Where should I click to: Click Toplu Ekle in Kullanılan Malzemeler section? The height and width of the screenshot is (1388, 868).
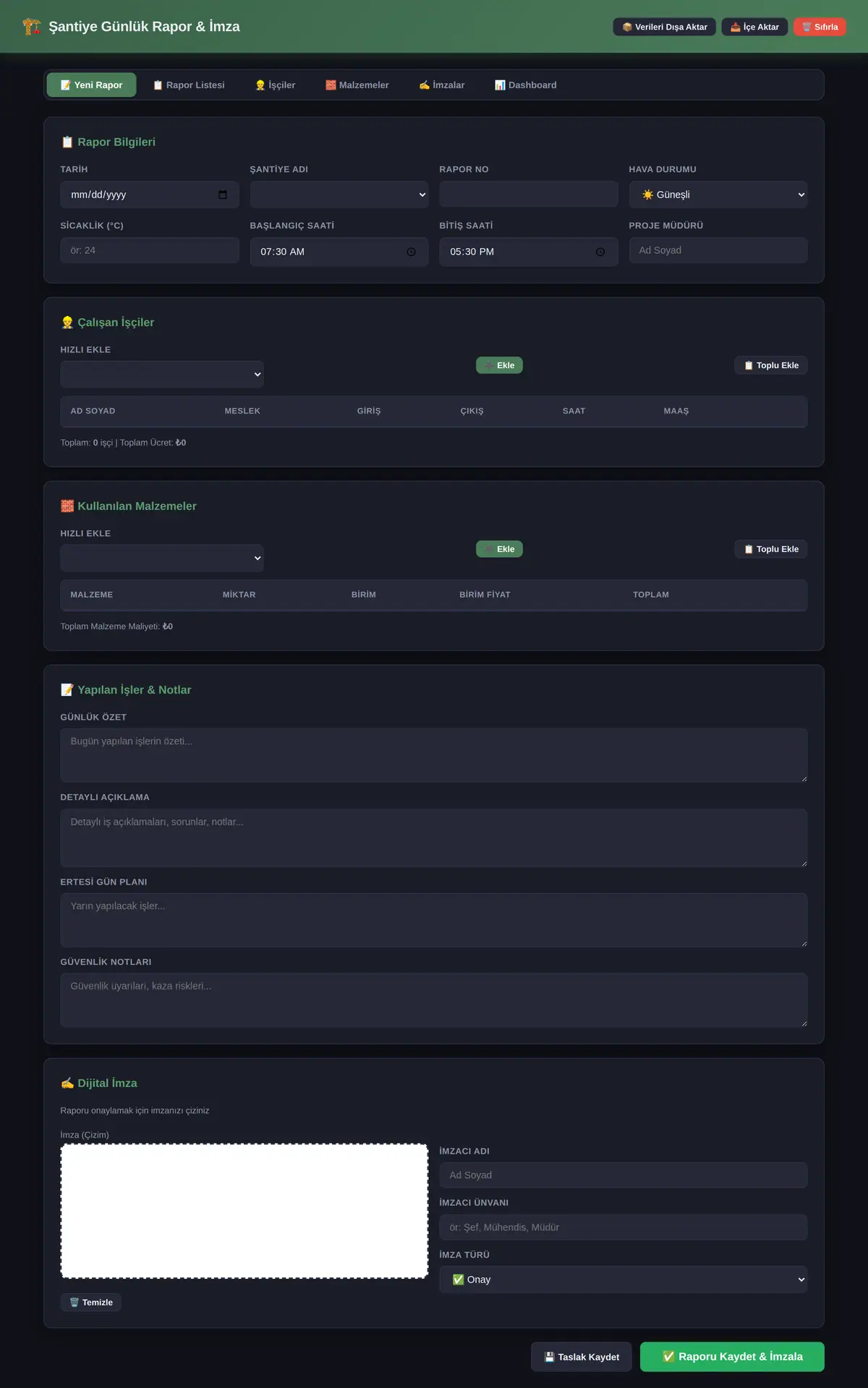(771, 549)
